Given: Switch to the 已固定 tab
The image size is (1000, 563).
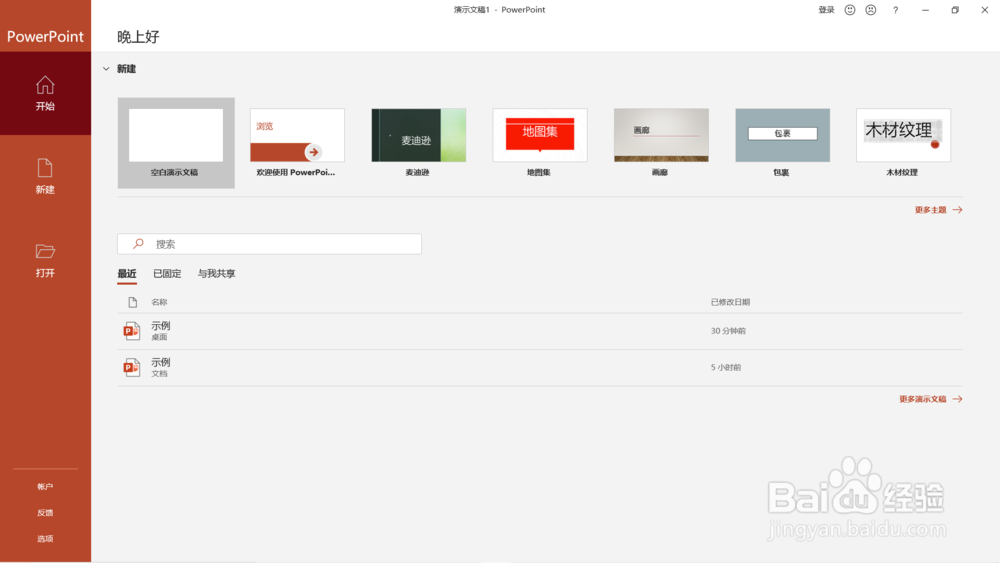Looking at the screenshot, I should (167, 274).
